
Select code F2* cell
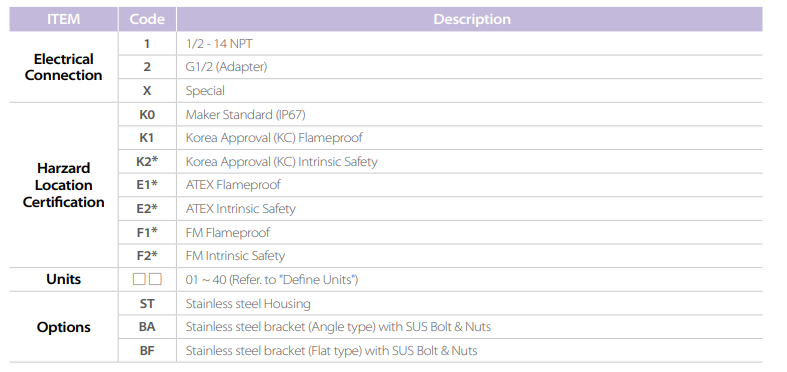tap(147, 256)
